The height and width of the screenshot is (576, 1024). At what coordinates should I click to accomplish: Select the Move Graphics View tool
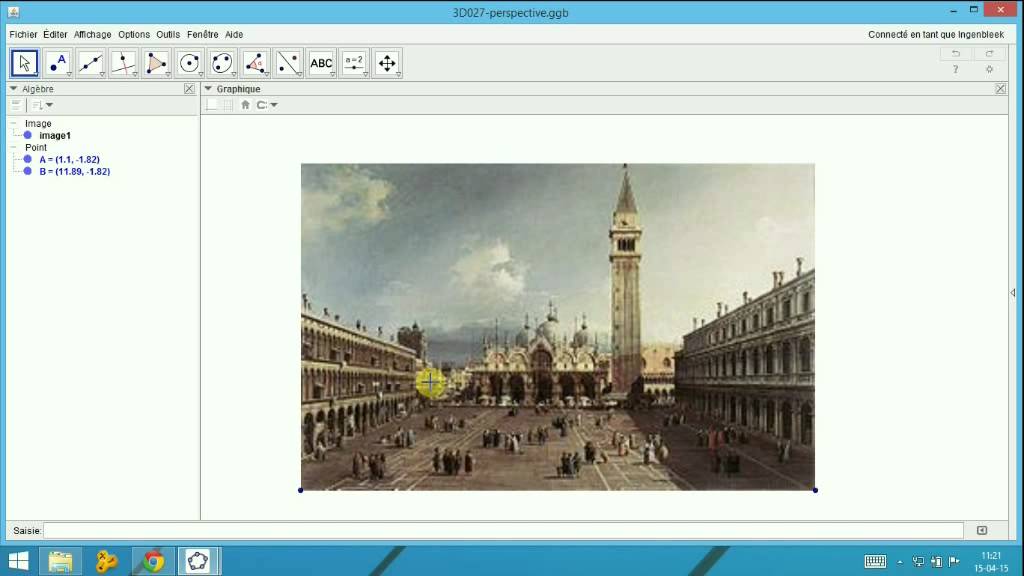coord(387,63)
